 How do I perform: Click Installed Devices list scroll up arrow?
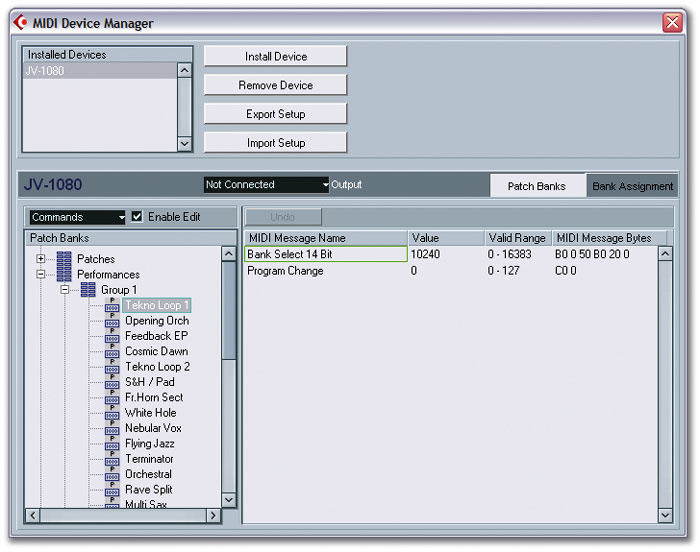(184, 71)
